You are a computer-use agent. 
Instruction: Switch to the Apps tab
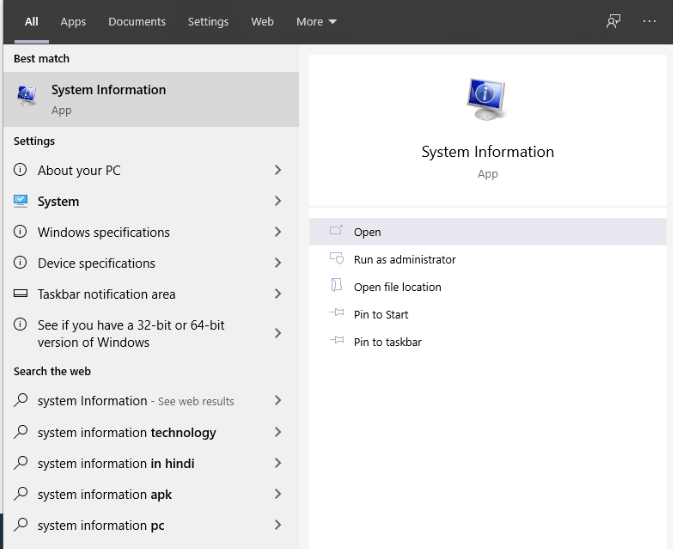point(73,21)
